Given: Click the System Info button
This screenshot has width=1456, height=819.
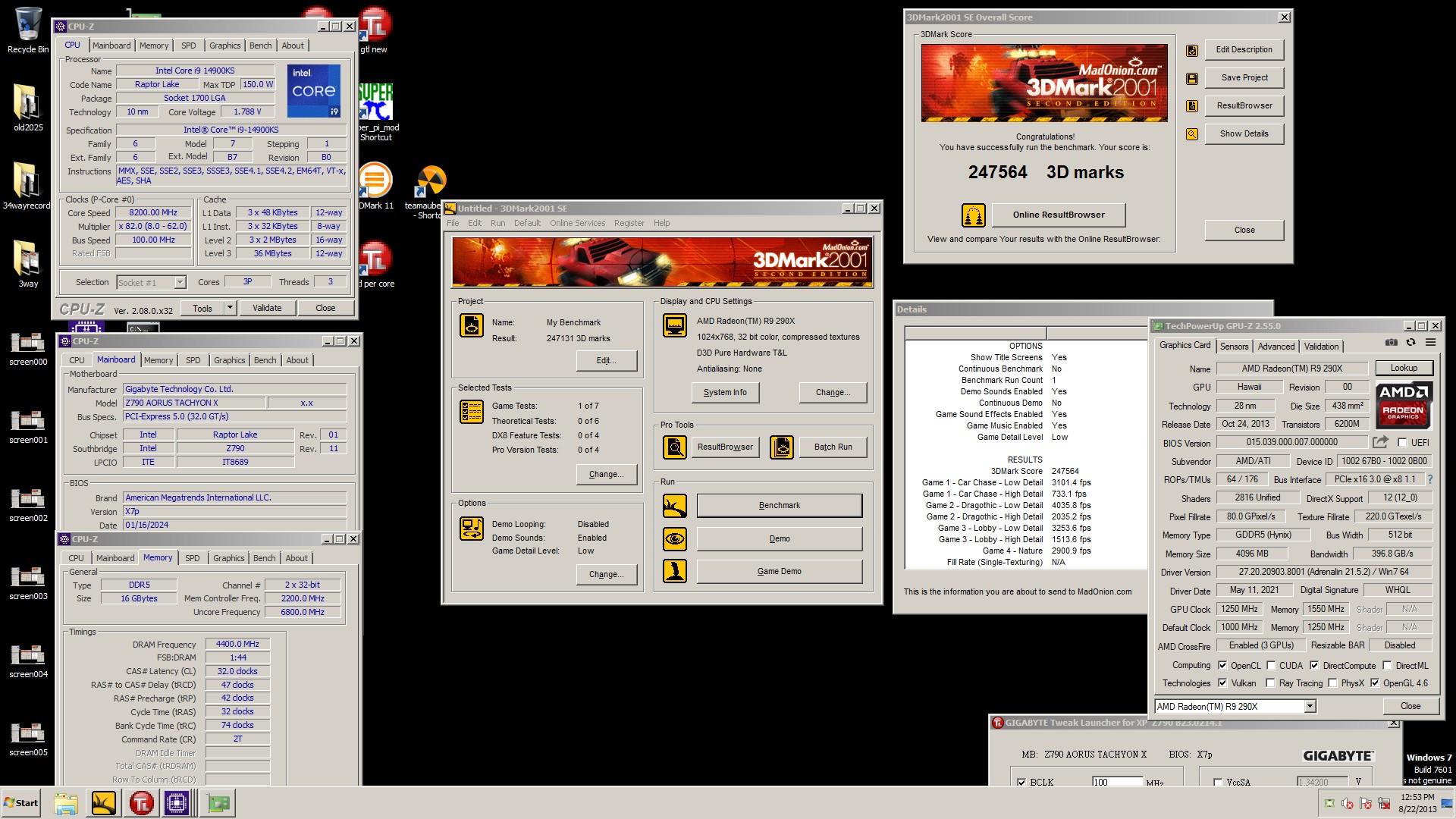Looking at the screenshot, I should pyautogui.click(x=725, y=393).
